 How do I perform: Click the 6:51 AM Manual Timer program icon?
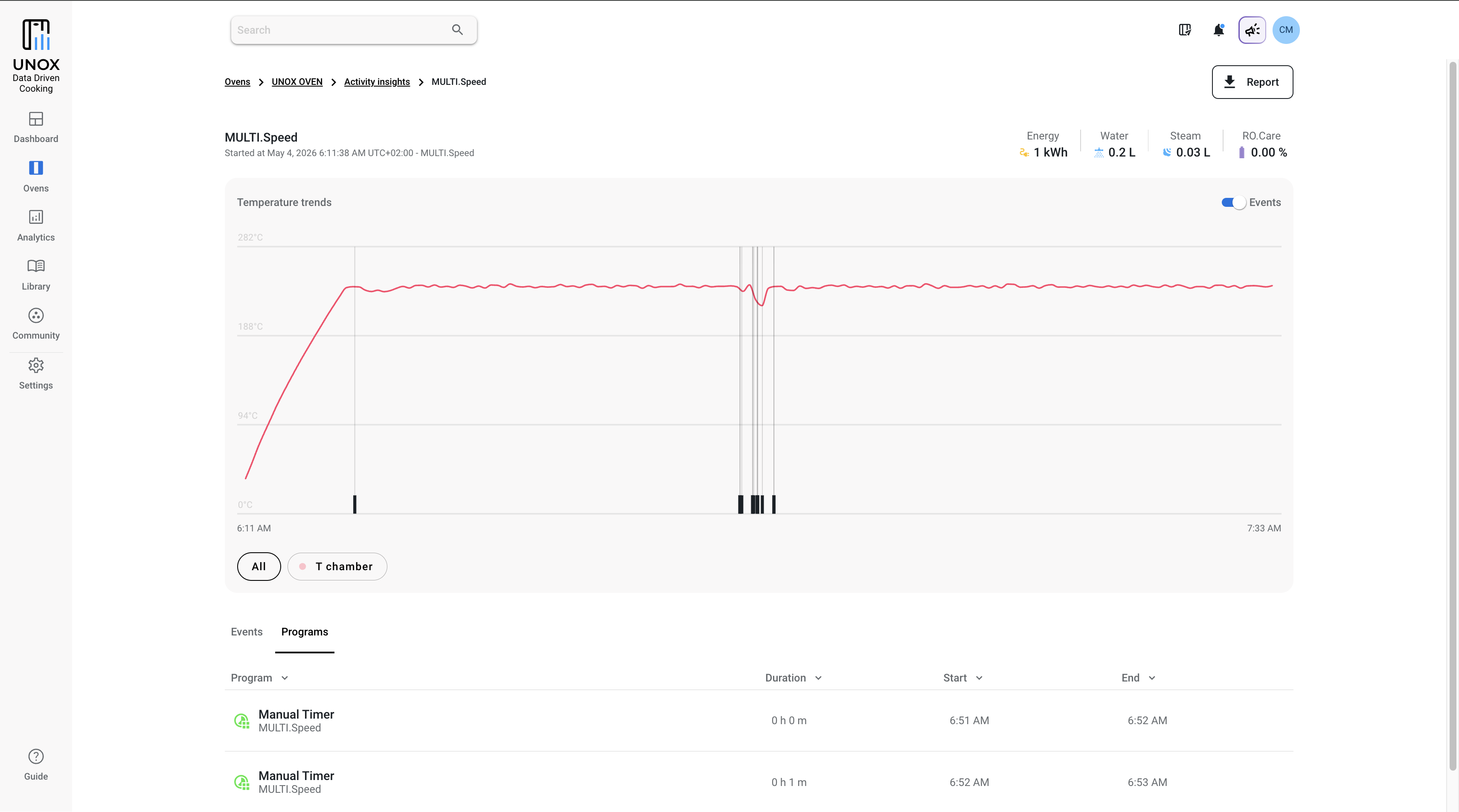(242, 721)
